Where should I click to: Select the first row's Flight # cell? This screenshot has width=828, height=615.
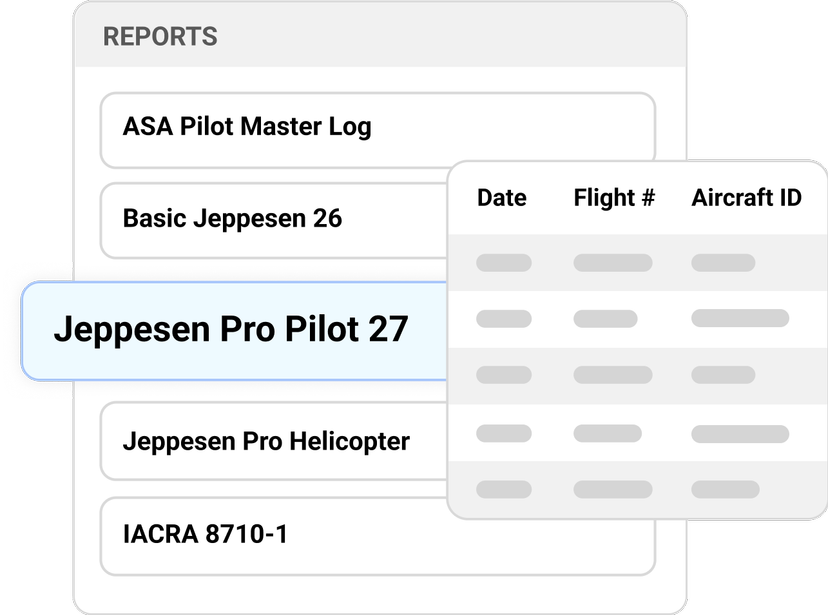pyautogui.click(x=613, y=263)
